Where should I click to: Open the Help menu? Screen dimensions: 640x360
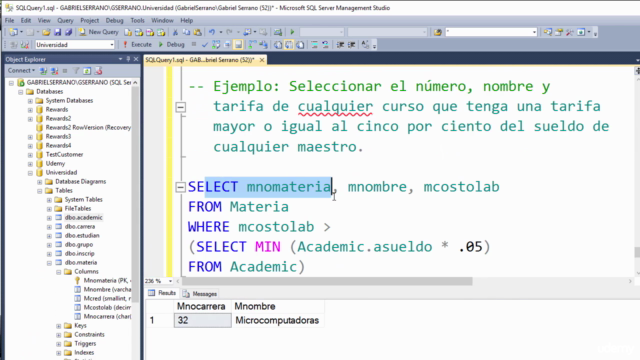[187, 20]
